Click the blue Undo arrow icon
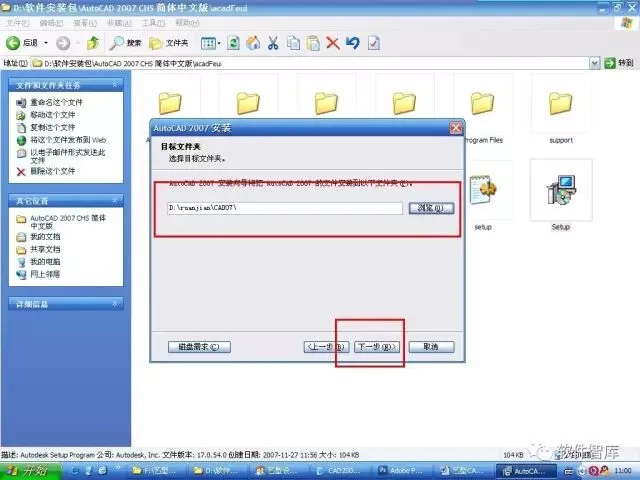The height and width of the screenshot is (480, 640). [x=353, y=43]
